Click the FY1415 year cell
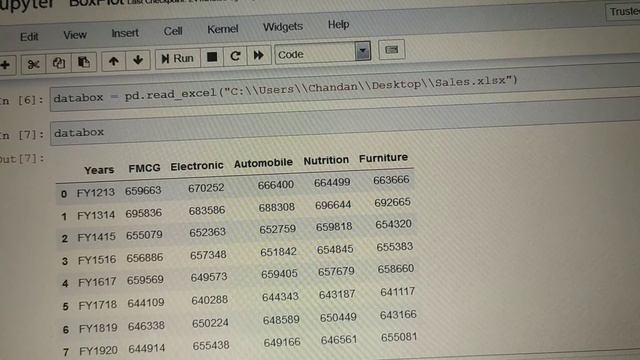Screen dimensions: 640x360 pos(97,237)
